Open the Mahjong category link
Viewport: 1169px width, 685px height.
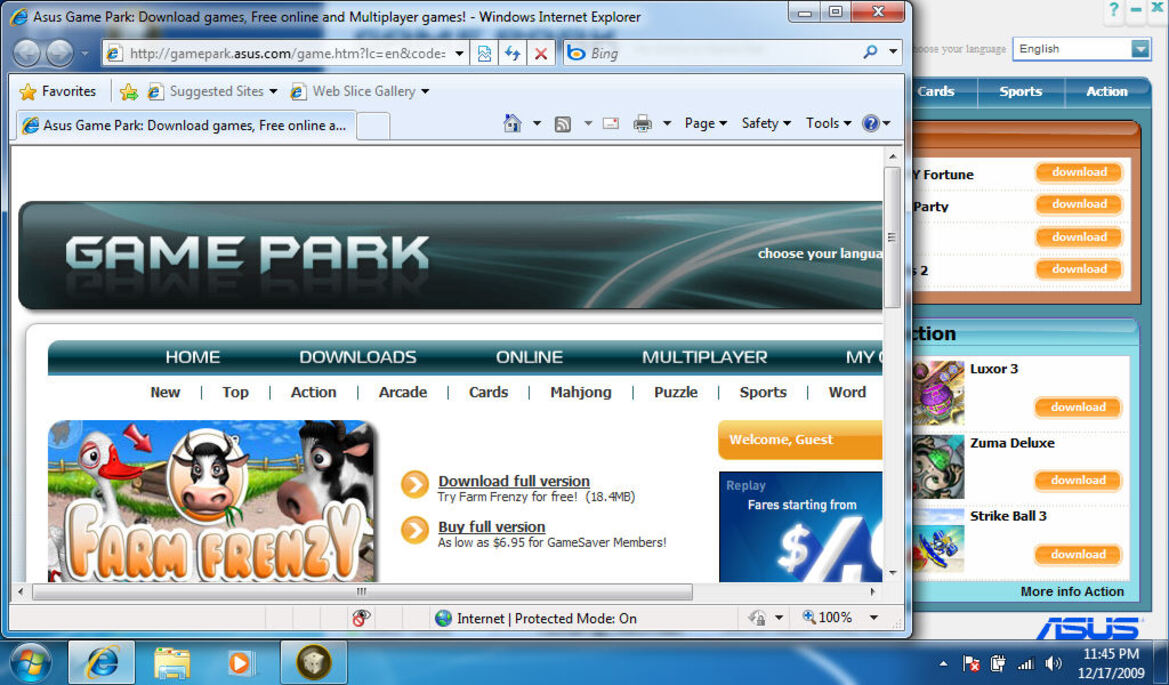(x=581, y=392)
